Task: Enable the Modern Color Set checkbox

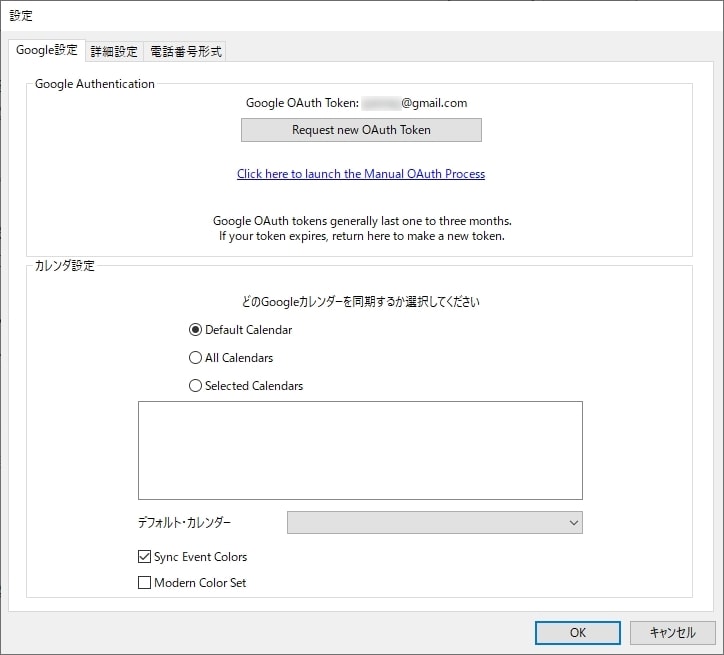Action: 192,583
